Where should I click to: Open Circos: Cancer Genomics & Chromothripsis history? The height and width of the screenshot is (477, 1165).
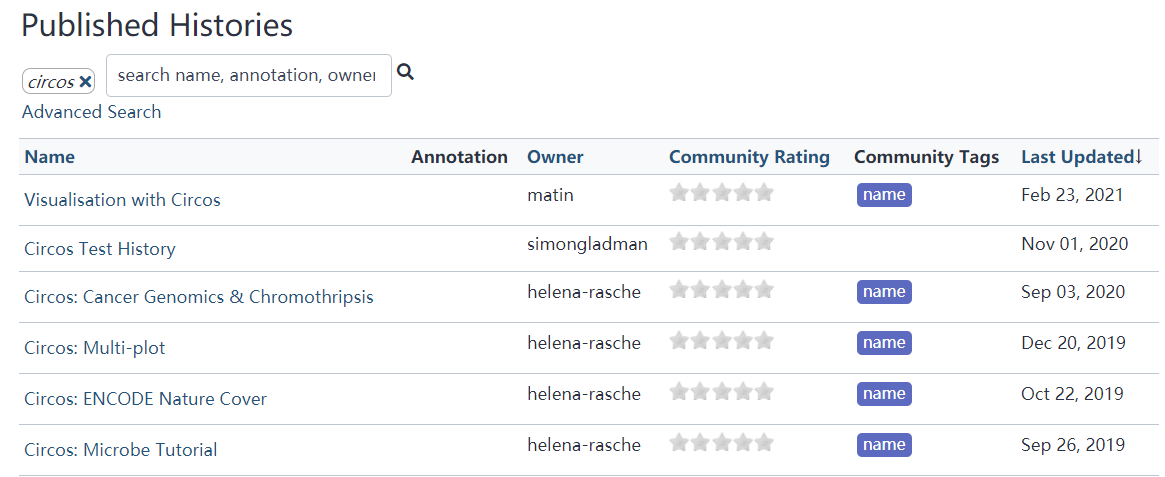(198, 297)
